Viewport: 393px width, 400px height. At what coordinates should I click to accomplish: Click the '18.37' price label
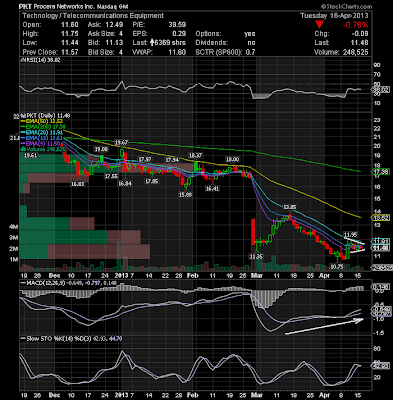tap(196, 155)
